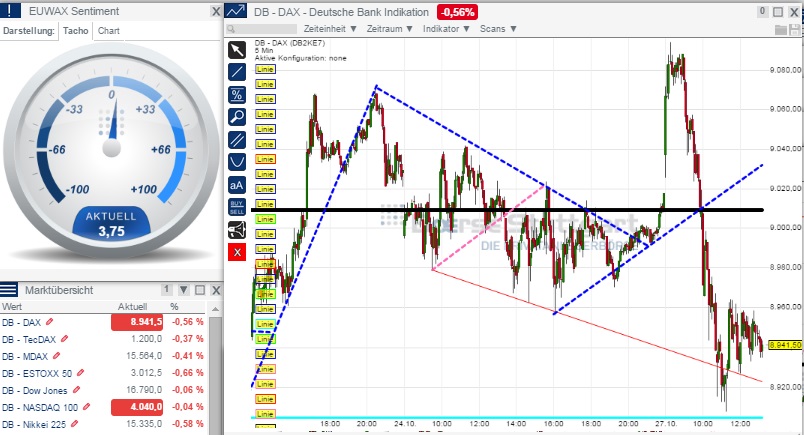Click the chart icon in DB - DAX header
Image resolution: width=804 pixels, height=435 pixels.
click(236, 11)
